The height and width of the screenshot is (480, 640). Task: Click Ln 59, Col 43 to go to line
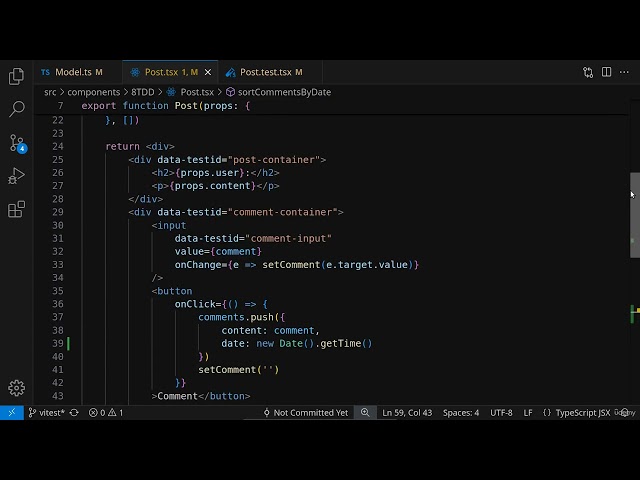click(x=407, y=413)
